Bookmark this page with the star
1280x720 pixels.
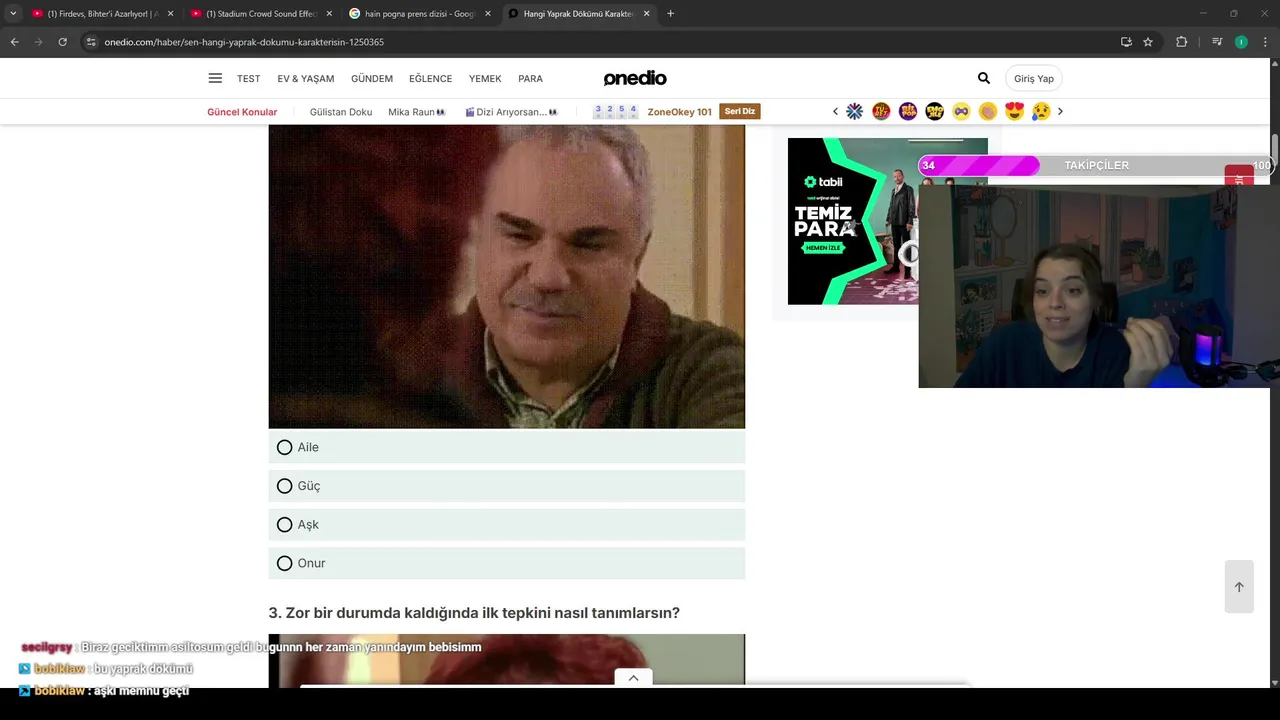(1148, 42)
